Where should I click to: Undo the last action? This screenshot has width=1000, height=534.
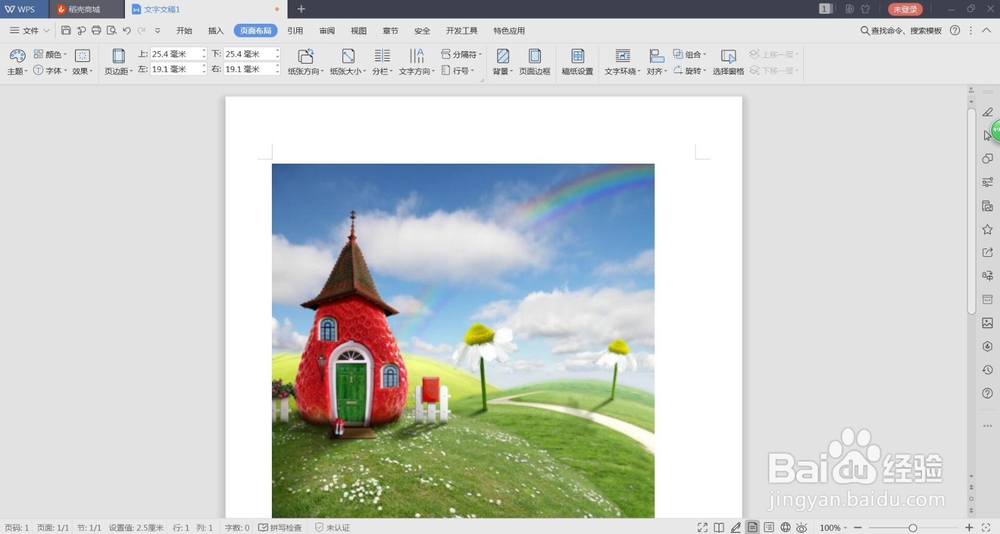click(x=127, y=31)
